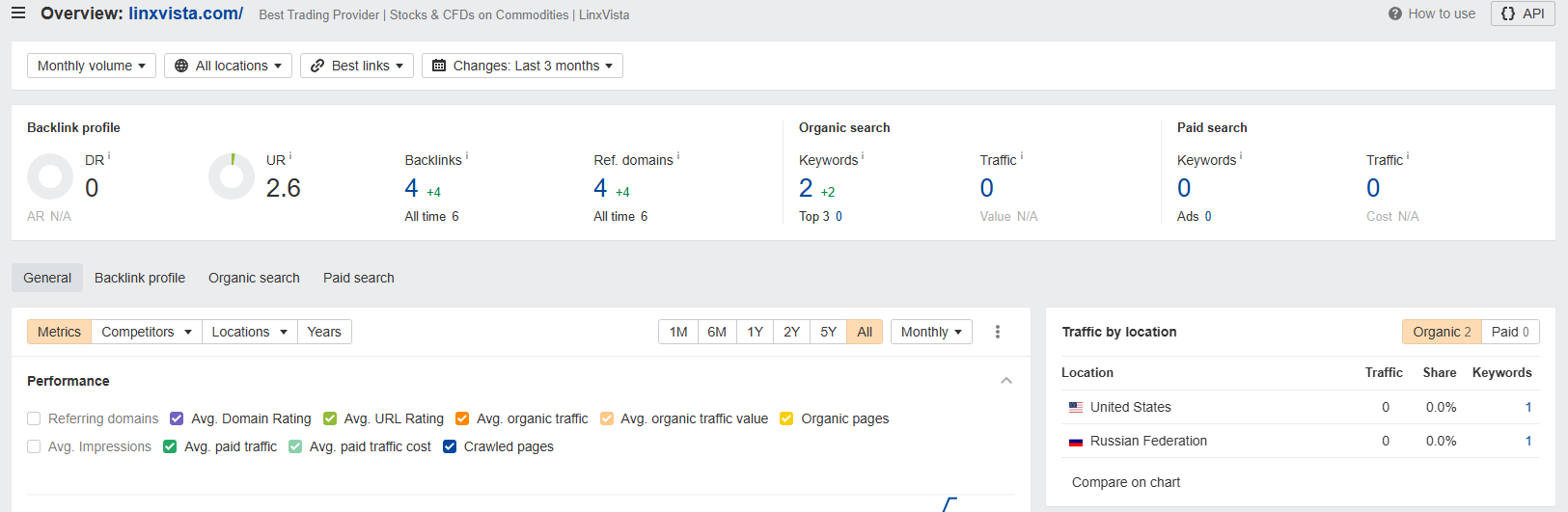Click the Top 3 value 0
This screenshot has height=512, width=1568.
[x=839, y=217]
